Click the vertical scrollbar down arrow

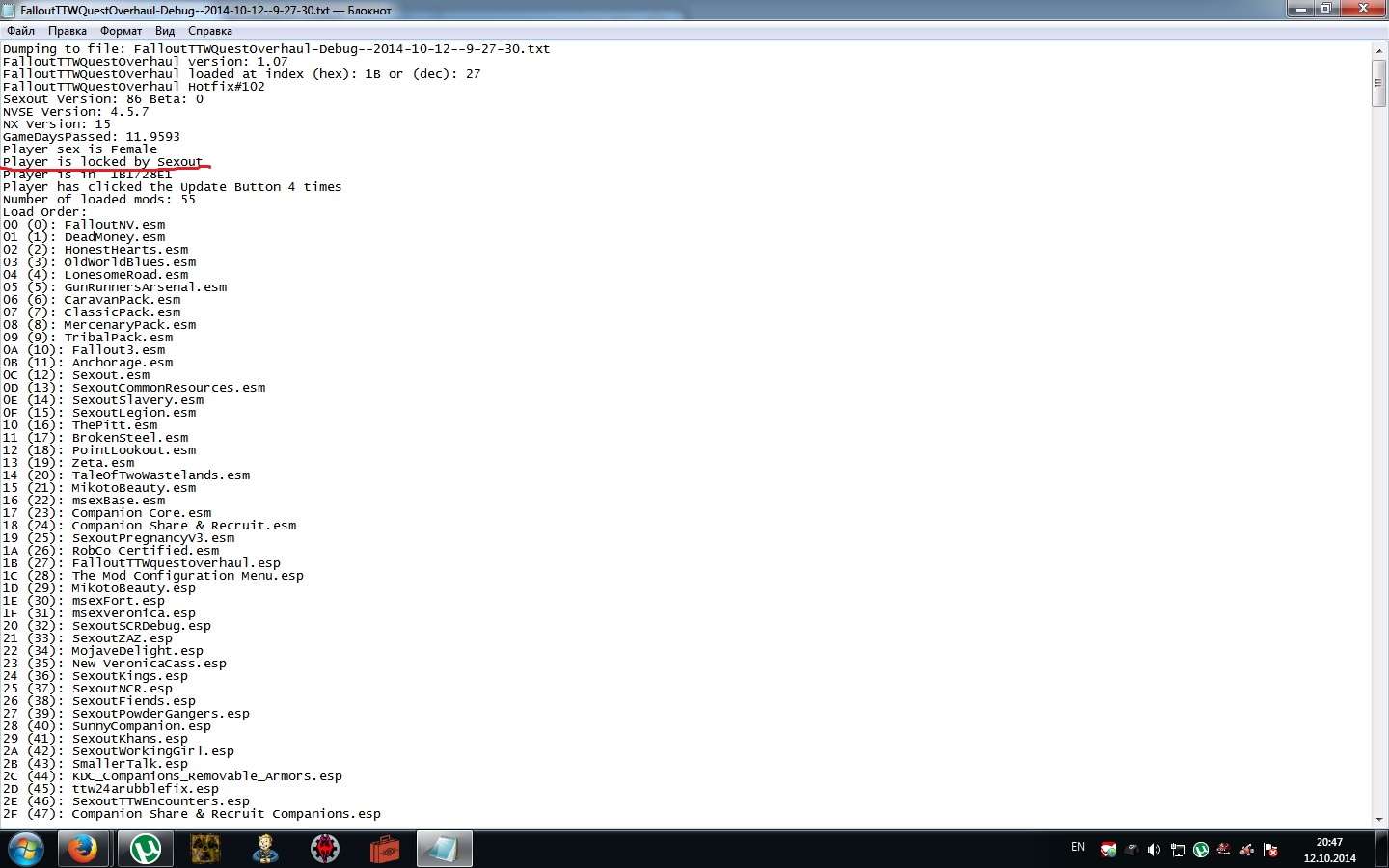(x=1379, y=819)
